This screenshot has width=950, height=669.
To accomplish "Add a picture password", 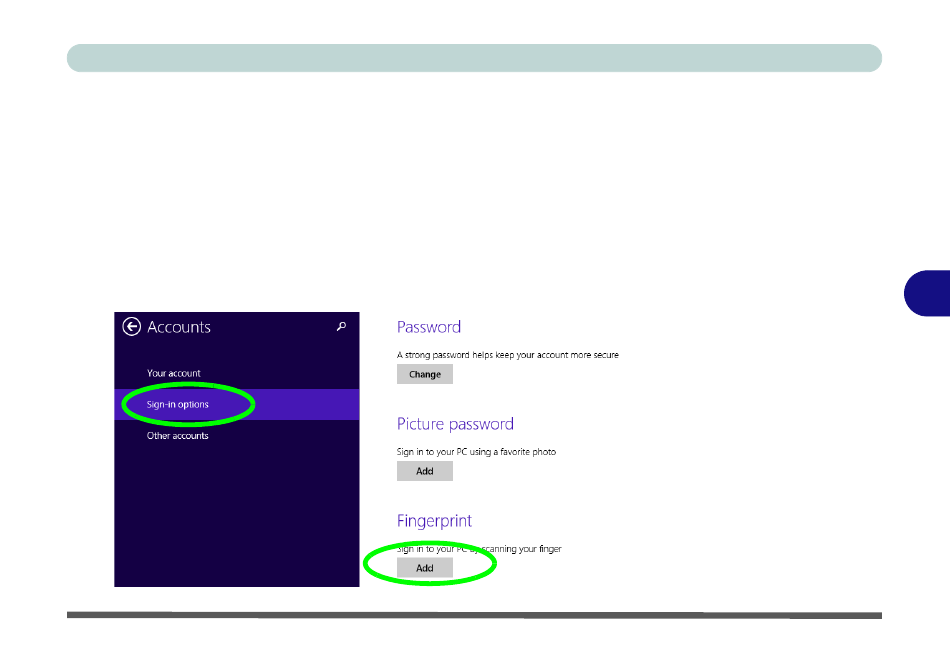I will 425,471.
